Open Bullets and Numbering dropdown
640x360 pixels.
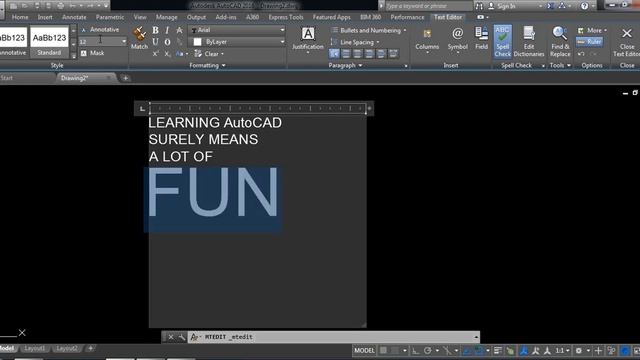(x=369, y=30)
